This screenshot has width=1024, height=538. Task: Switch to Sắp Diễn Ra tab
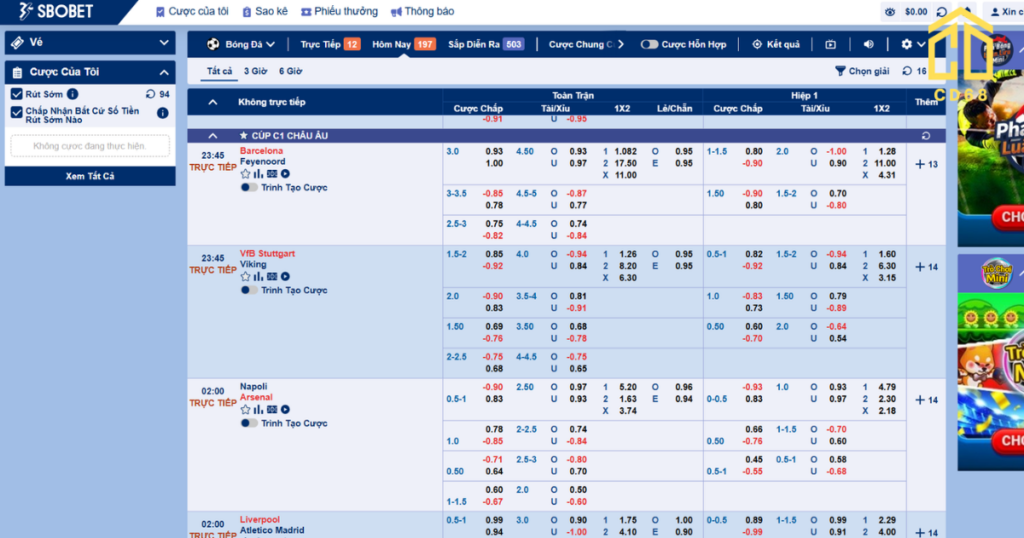[x=485, y=44]
